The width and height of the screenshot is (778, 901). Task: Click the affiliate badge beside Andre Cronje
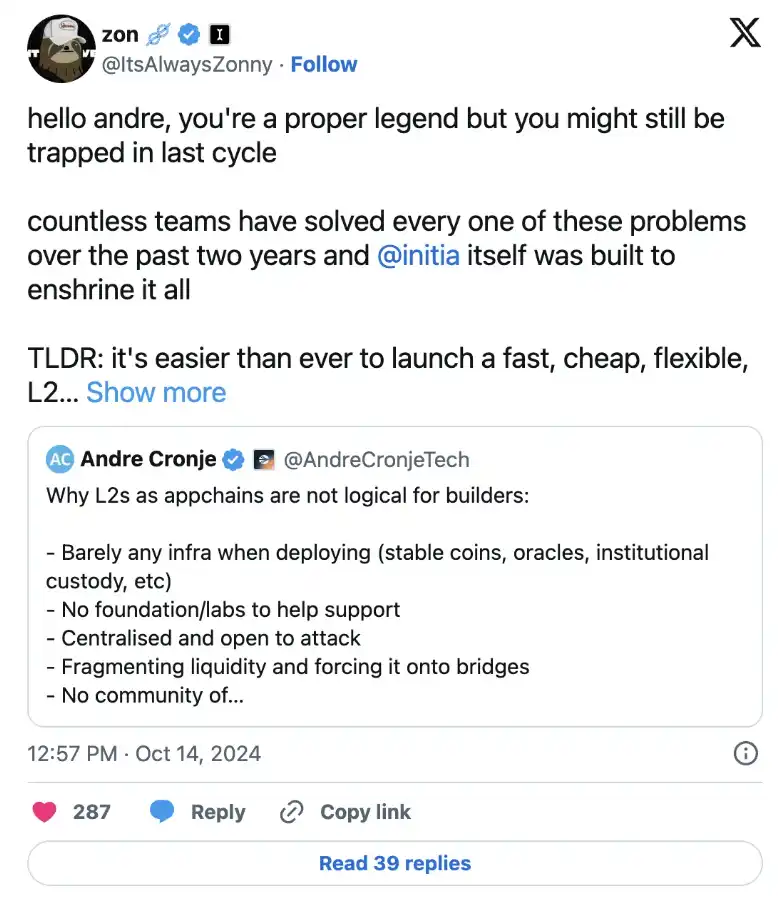click(263, 460)
